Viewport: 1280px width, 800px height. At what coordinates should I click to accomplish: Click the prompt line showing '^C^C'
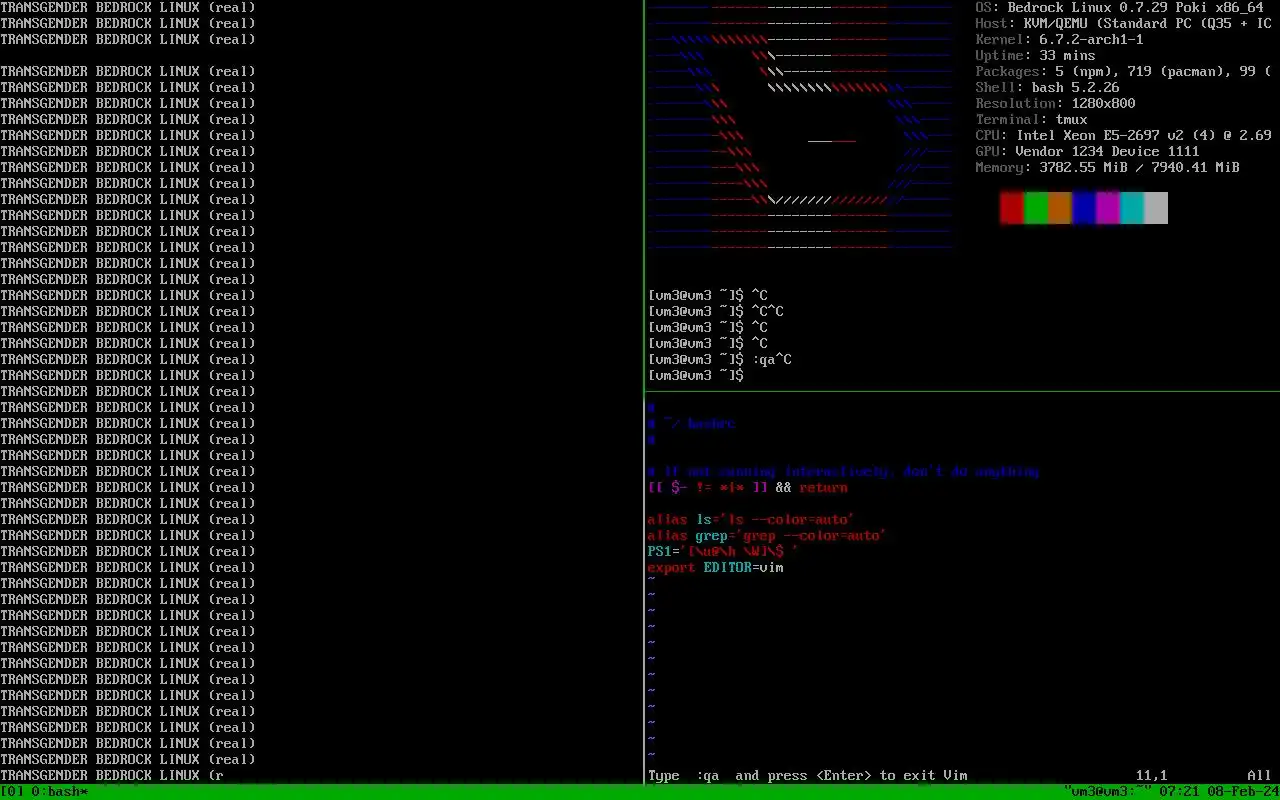coord(716,312)
